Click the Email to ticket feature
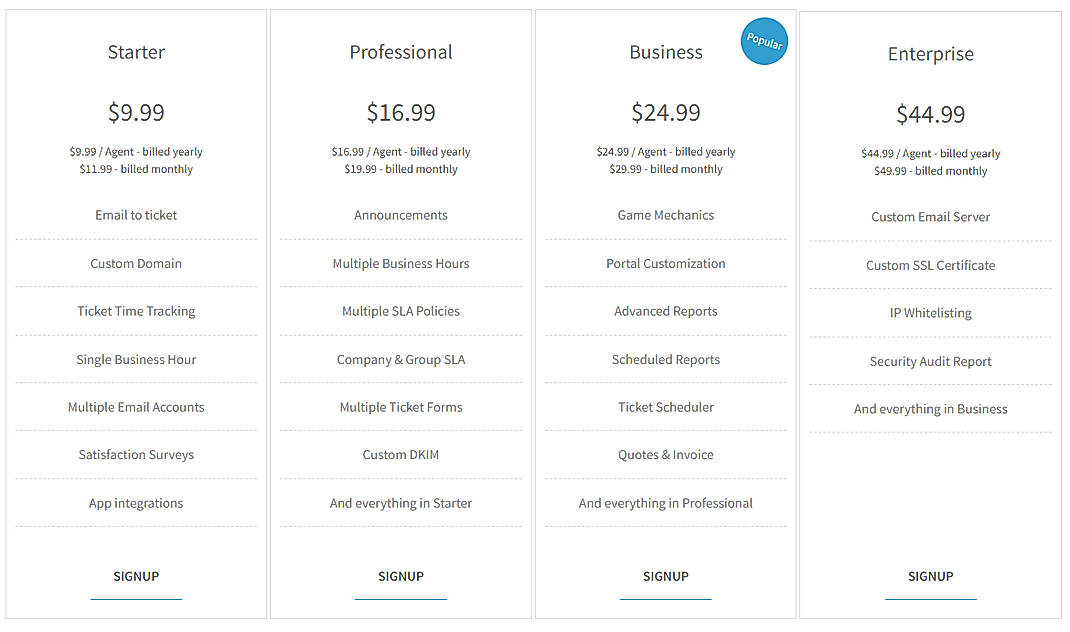The height and width of the screenshot is (632, 1070). tap(136, 214)
